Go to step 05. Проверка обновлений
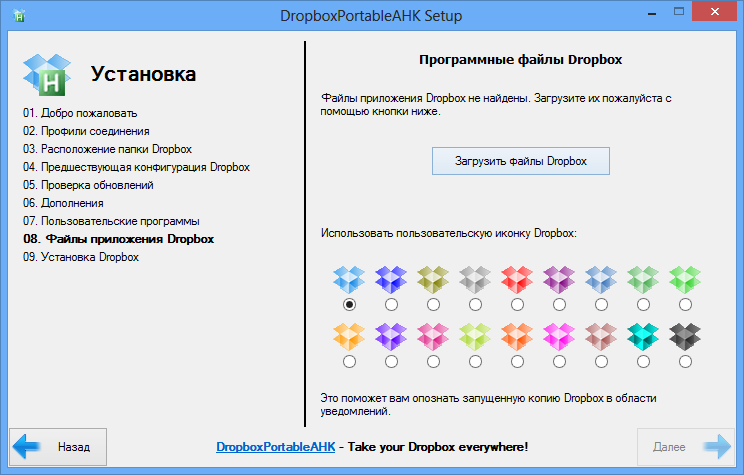Image resolution: width=744 pixels, height=475 pixels. [x=88, y=185]
